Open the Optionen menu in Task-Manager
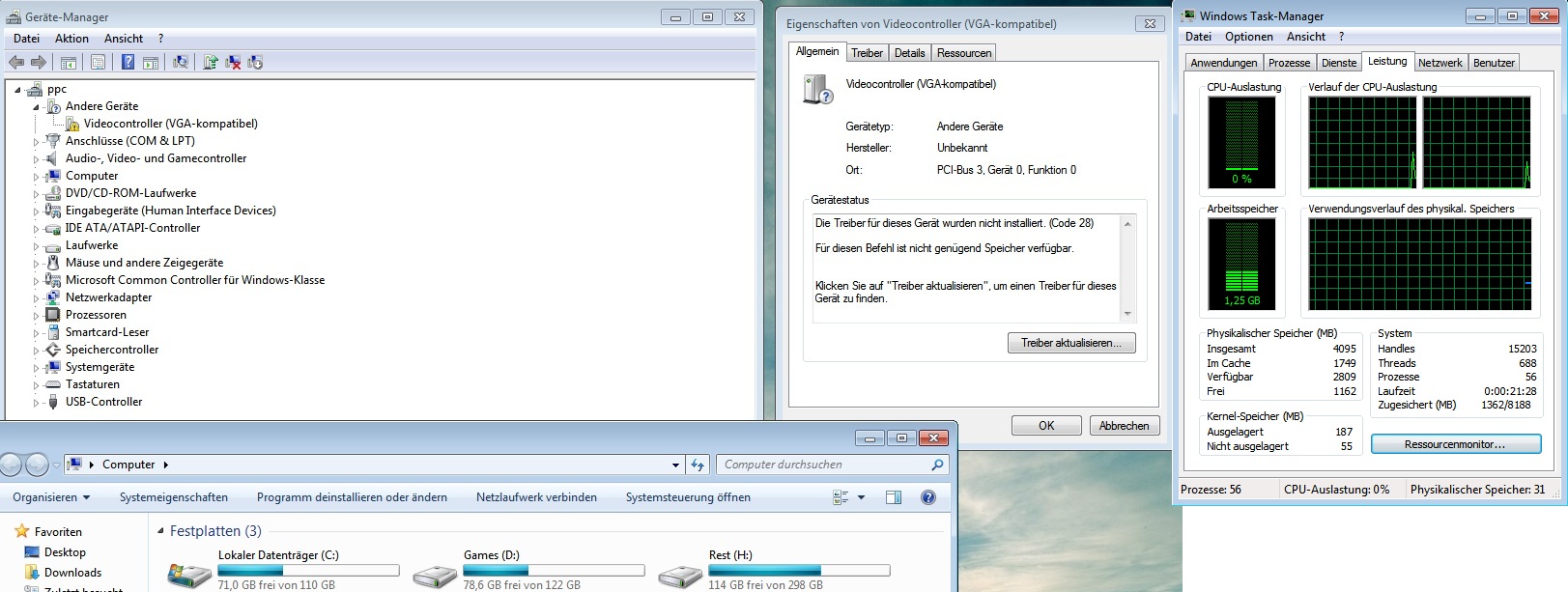This screenshot has height=592, width=1568. [x=1249, y=37]
